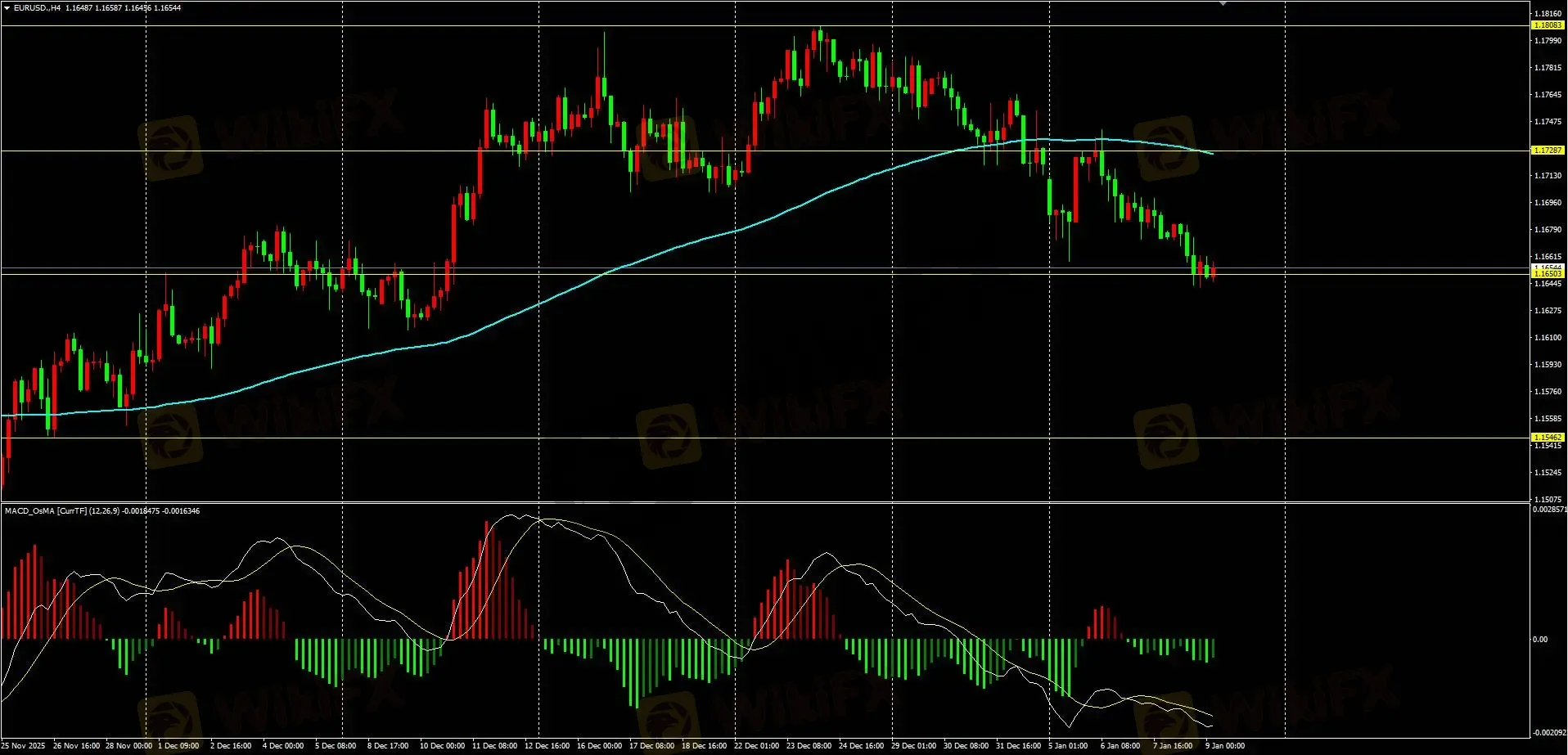Click the 31 Dec 16:00 time label
Screen dimensions: 1568x755
1019,746
